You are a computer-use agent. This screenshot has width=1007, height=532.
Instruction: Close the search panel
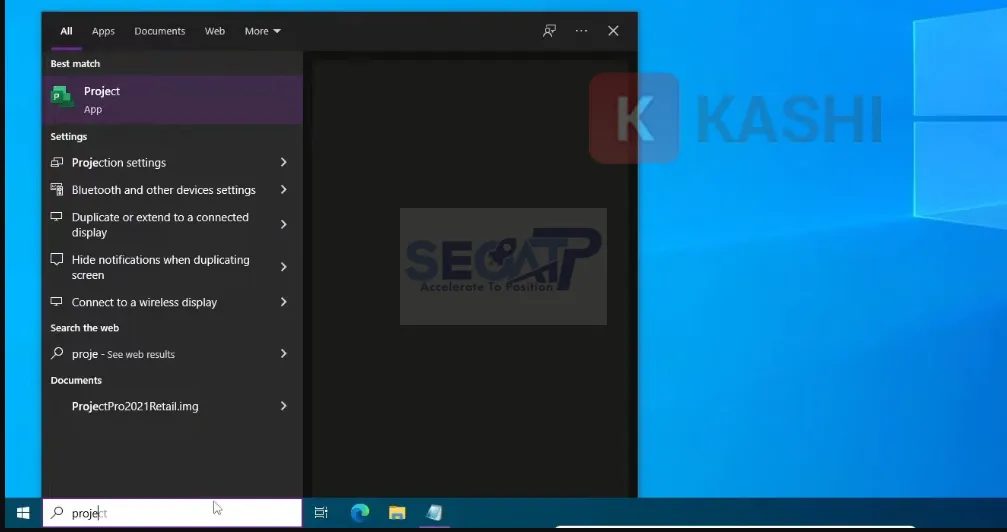[613, 31]
